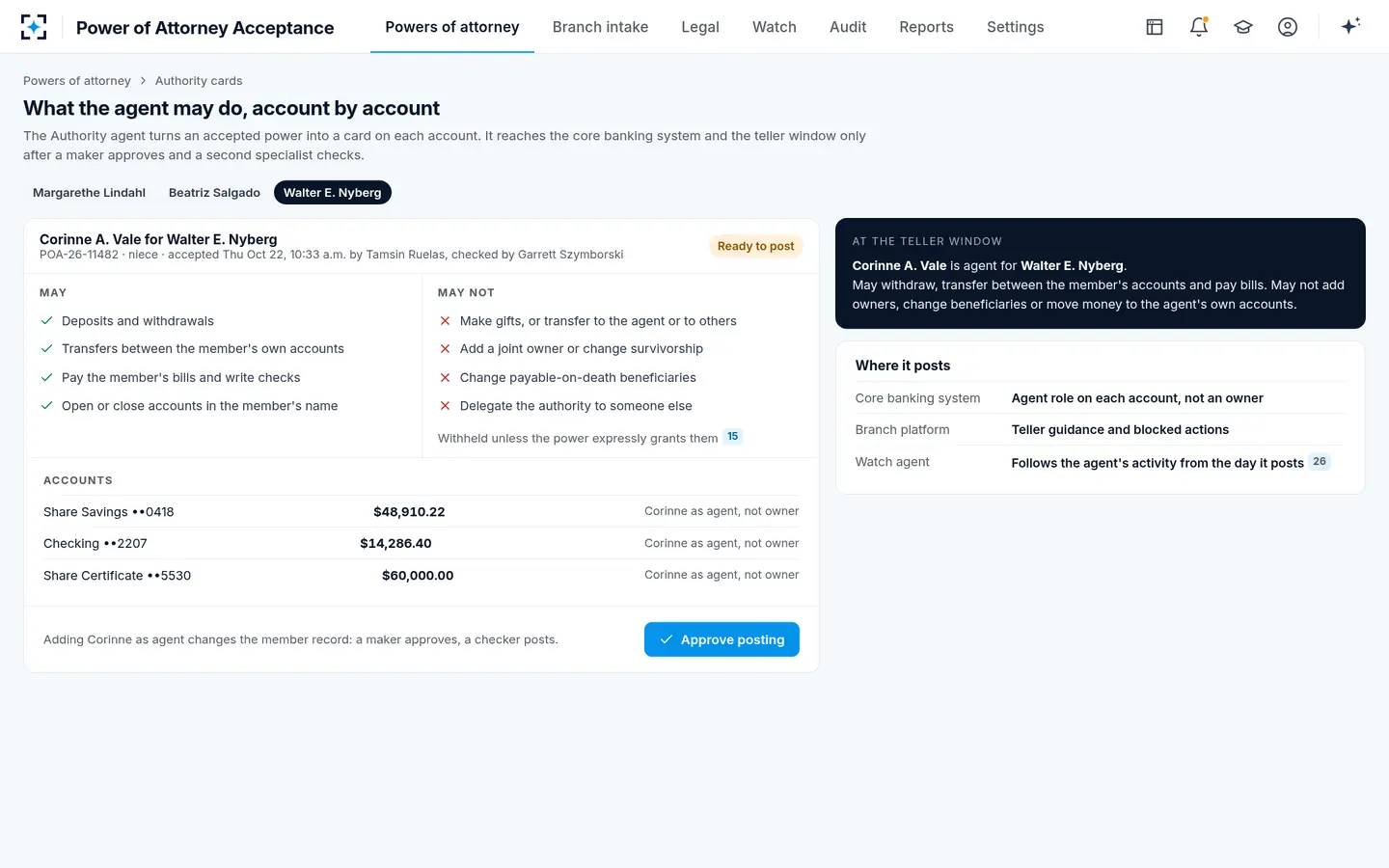
Task: Click the Ready to post status badge
Action: pyautogui.click(x=755, y=246)
